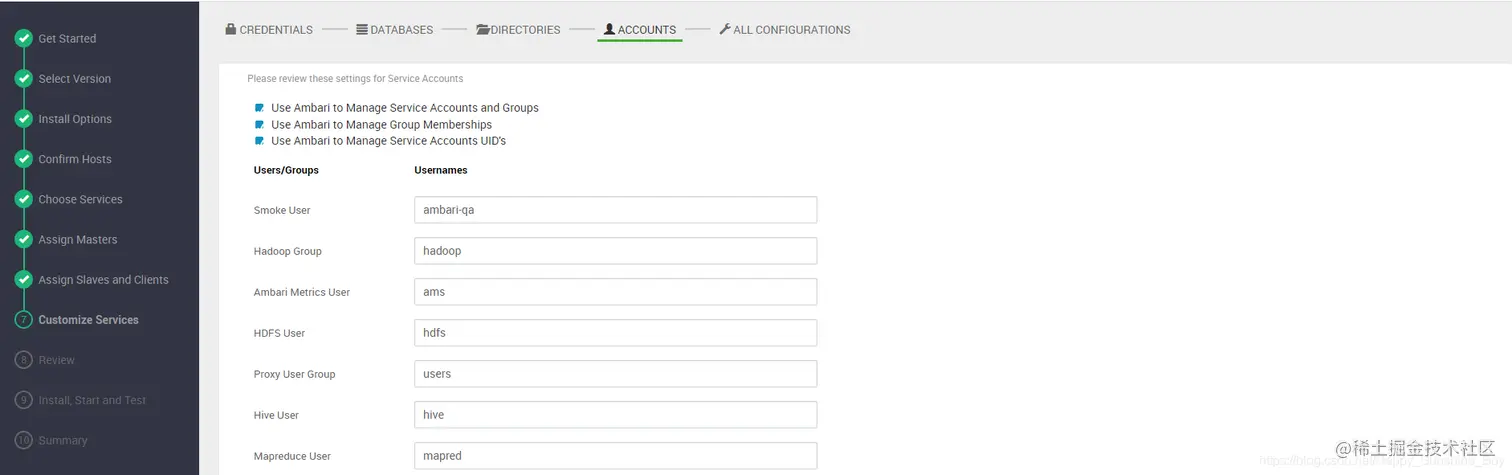Screen dimensions: 1512x475
Task: Go back to Get Started step
Action: point(67,39)
